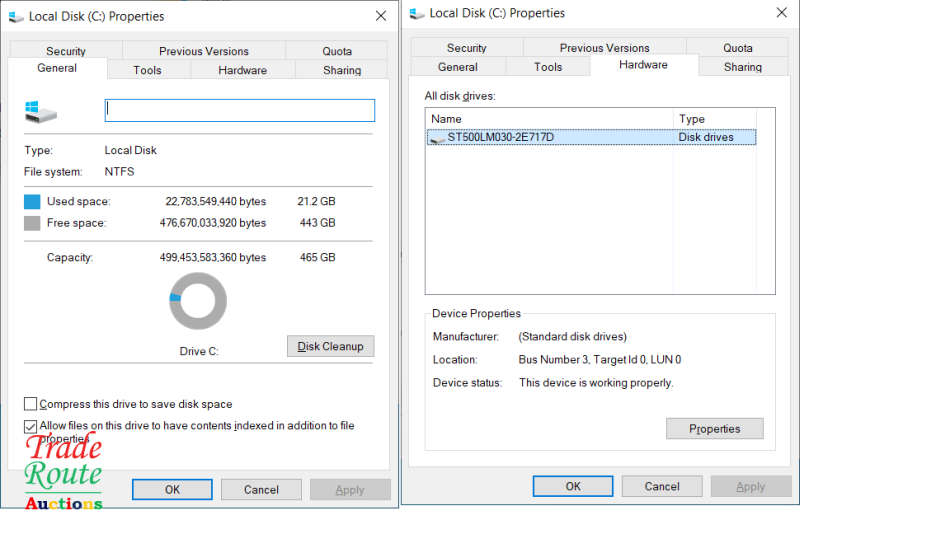Click the Name column header
The image size is (950, 534).
550,119
